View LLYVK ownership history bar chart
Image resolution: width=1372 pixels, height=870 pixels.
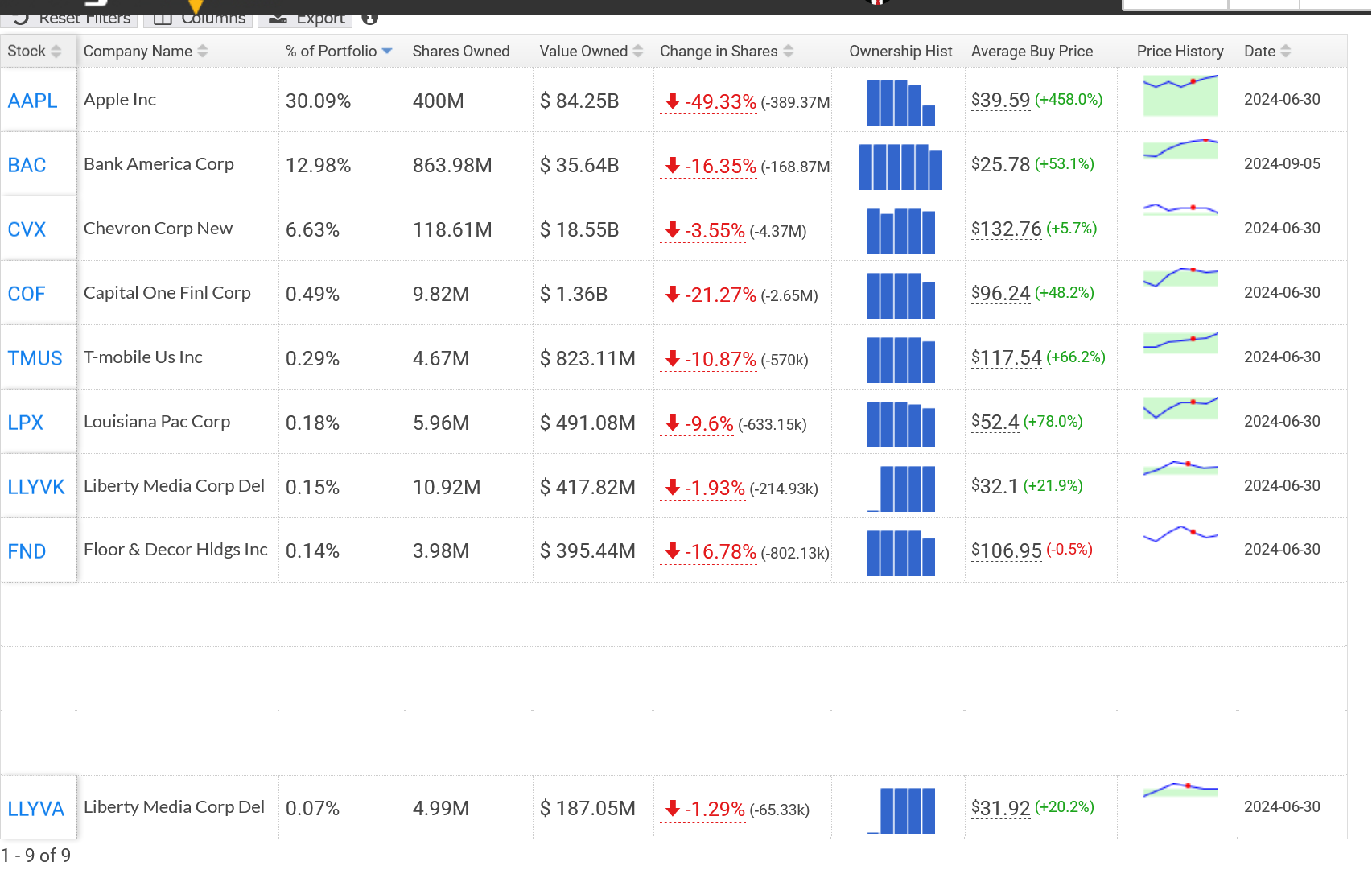coord(900,489)
